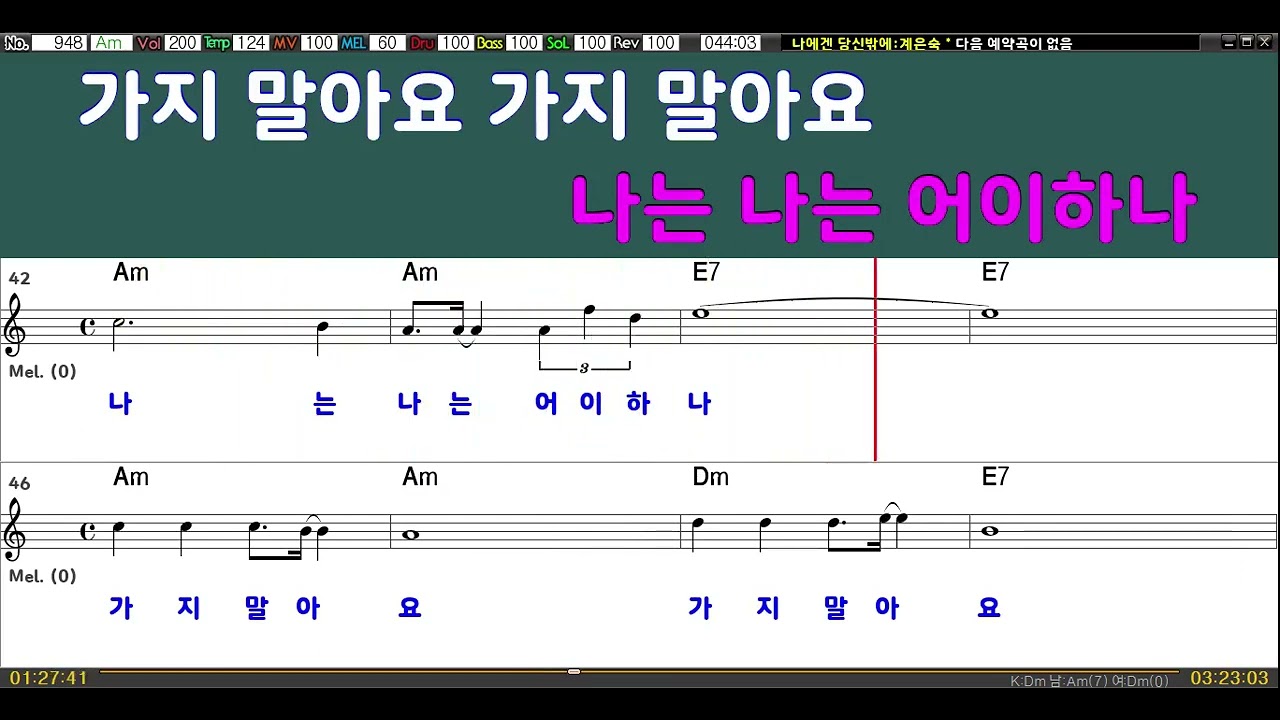This screenshot has width=1280, height=720.
Task: Click the Temp value field showing 124
Action: (251, 43)
